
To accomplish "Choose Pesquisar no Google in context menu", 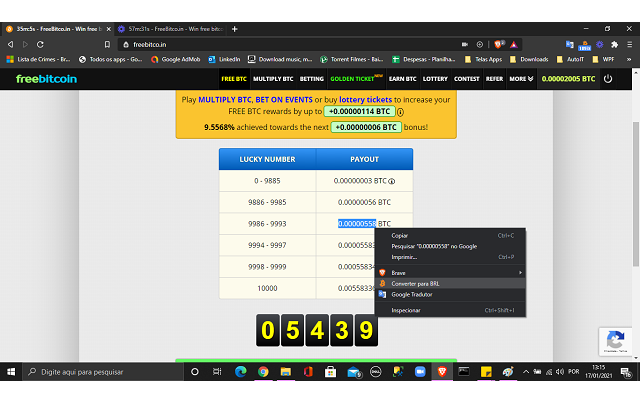I will click(450, 246).
